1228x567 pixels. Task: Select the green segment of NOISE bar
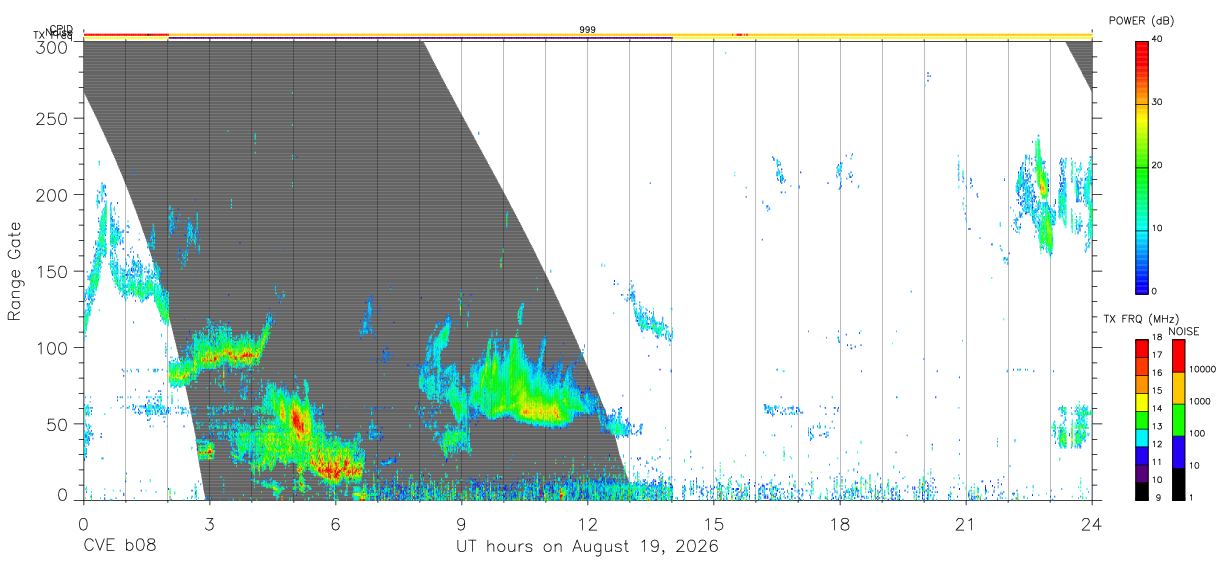pyautogui.click(x=1178, y=420)
